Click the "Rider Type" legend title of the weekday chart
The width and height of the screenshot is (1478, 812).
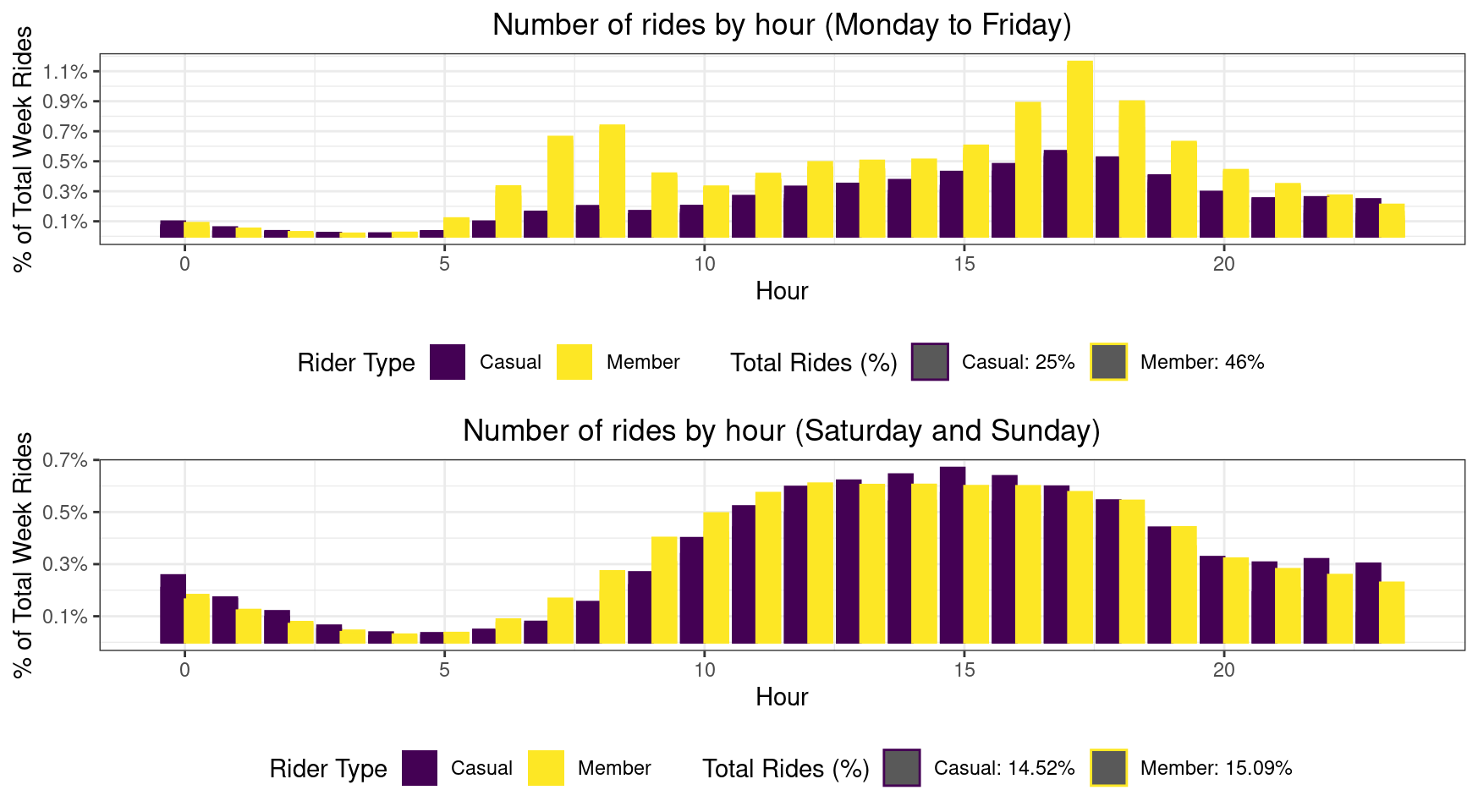(x=356, y=363)
